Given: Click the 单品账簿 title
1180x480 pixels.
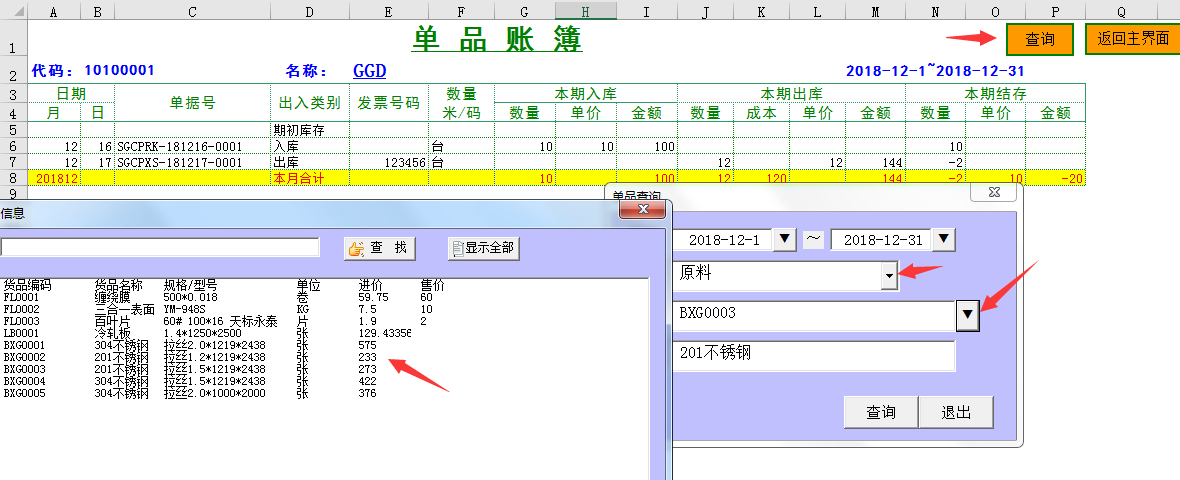Looking at the screenshot, I should 497,39.
